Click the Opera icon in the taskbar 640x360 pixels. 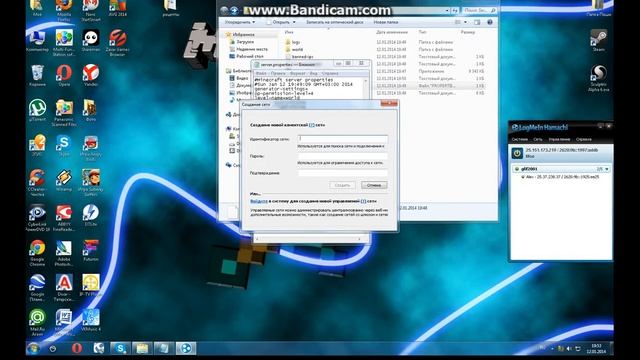77,348
